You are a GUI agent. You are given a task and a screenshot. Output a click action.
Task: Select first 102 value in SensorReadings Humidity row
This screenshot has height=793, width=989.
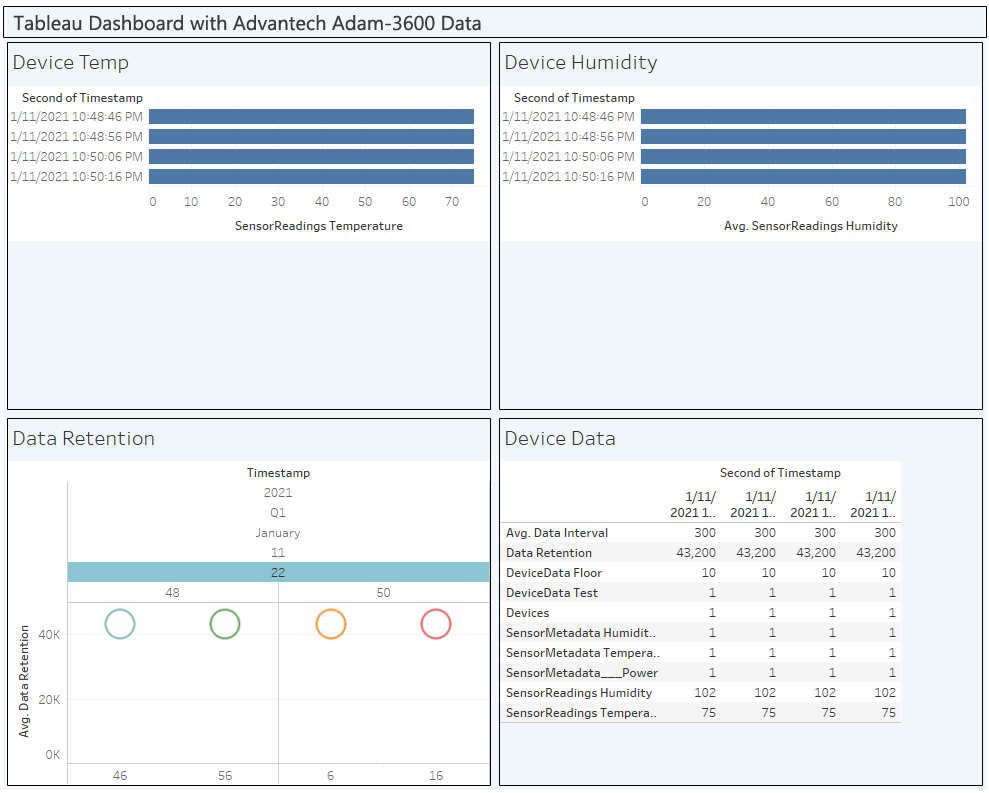(705, 693)
